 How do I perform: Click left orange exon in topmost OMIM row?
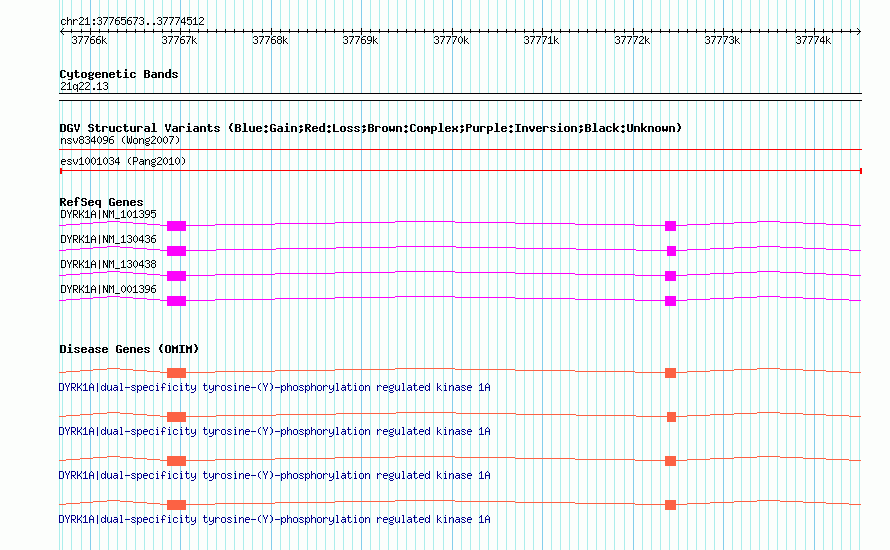[x=177, y=373]
